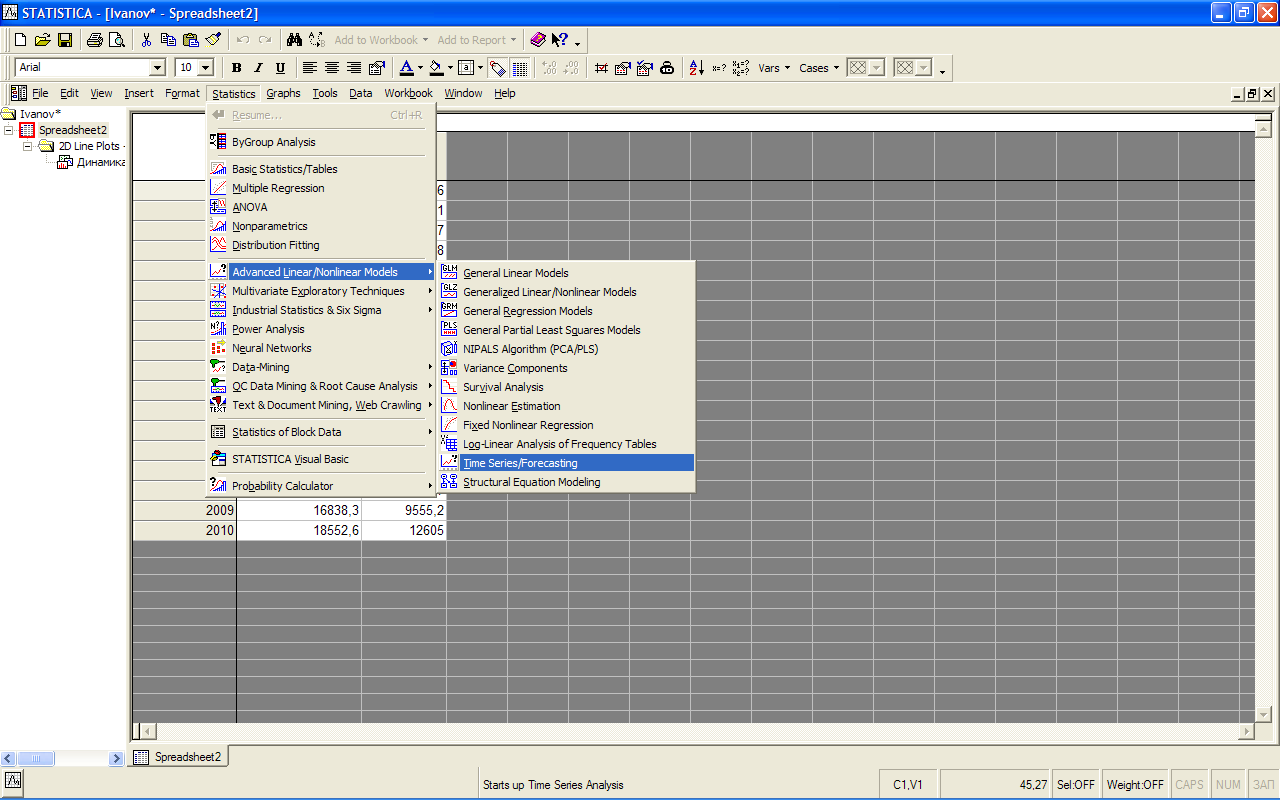Click the What's This help pointer icon

tap(560, 40)
